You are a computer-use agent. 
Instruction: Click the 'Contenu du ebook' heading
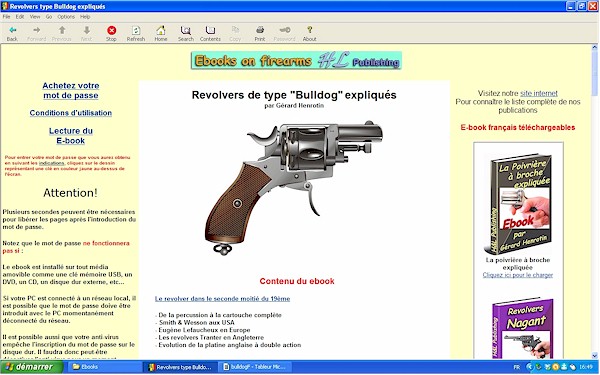coord(297,281)
